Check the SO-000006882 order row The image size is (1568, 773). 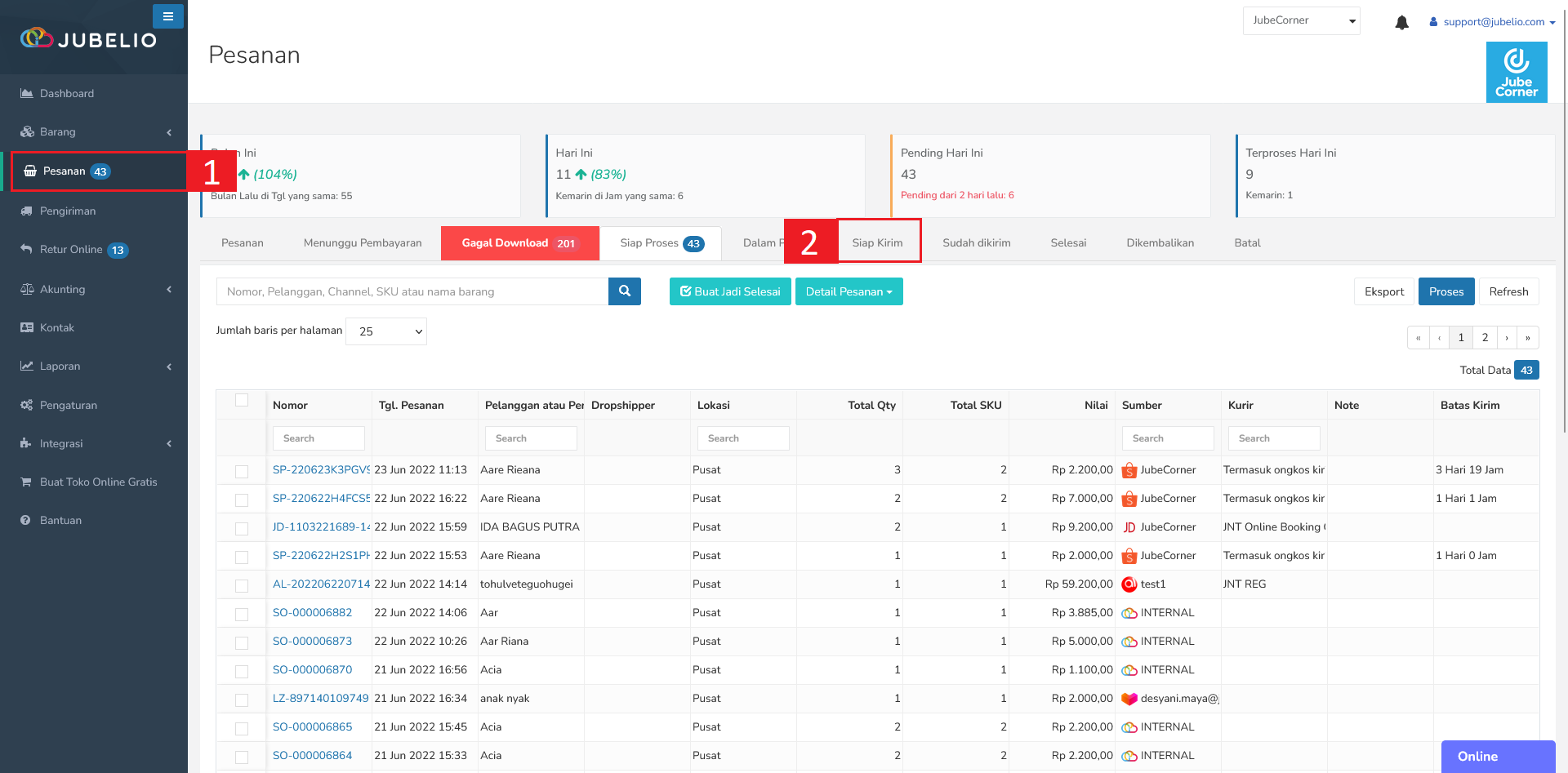coord(242,614)
